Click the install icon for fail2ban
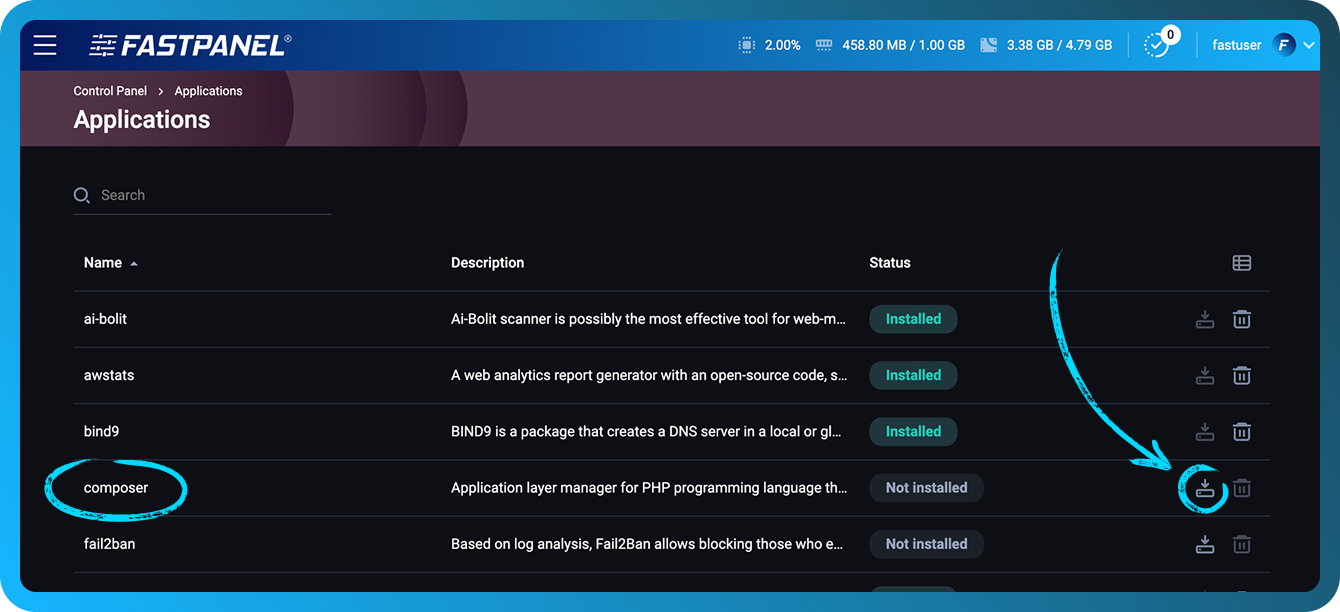The image size is (1340, 612). point(1205,543)
